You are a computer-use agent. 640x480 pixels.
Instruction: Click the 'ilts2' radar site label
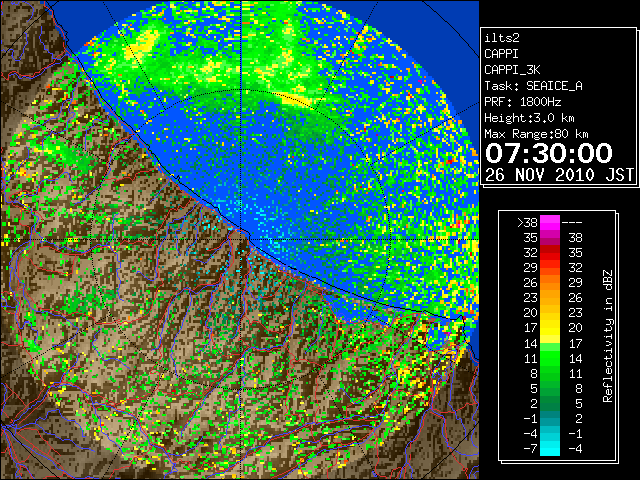click(502, 38)
